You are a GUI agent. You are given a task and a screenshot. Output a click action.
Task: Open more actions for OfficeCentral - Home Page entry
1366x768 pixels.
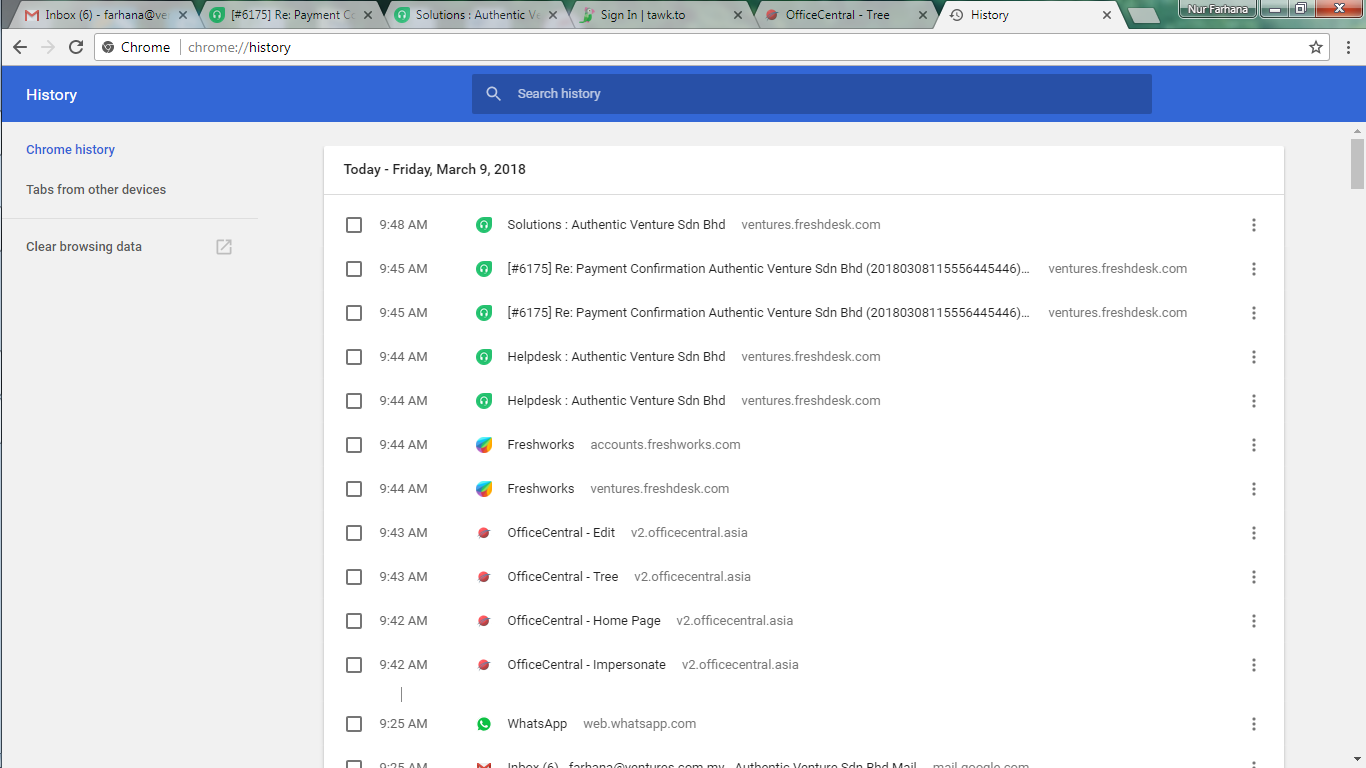pyautogui.click(x=1254, y=621)
